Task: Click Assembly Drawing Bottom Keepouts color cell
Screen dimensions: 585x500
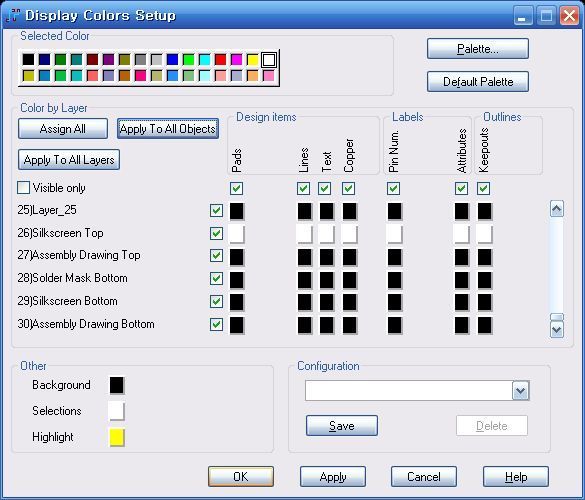Action: [x=485, y=325]
